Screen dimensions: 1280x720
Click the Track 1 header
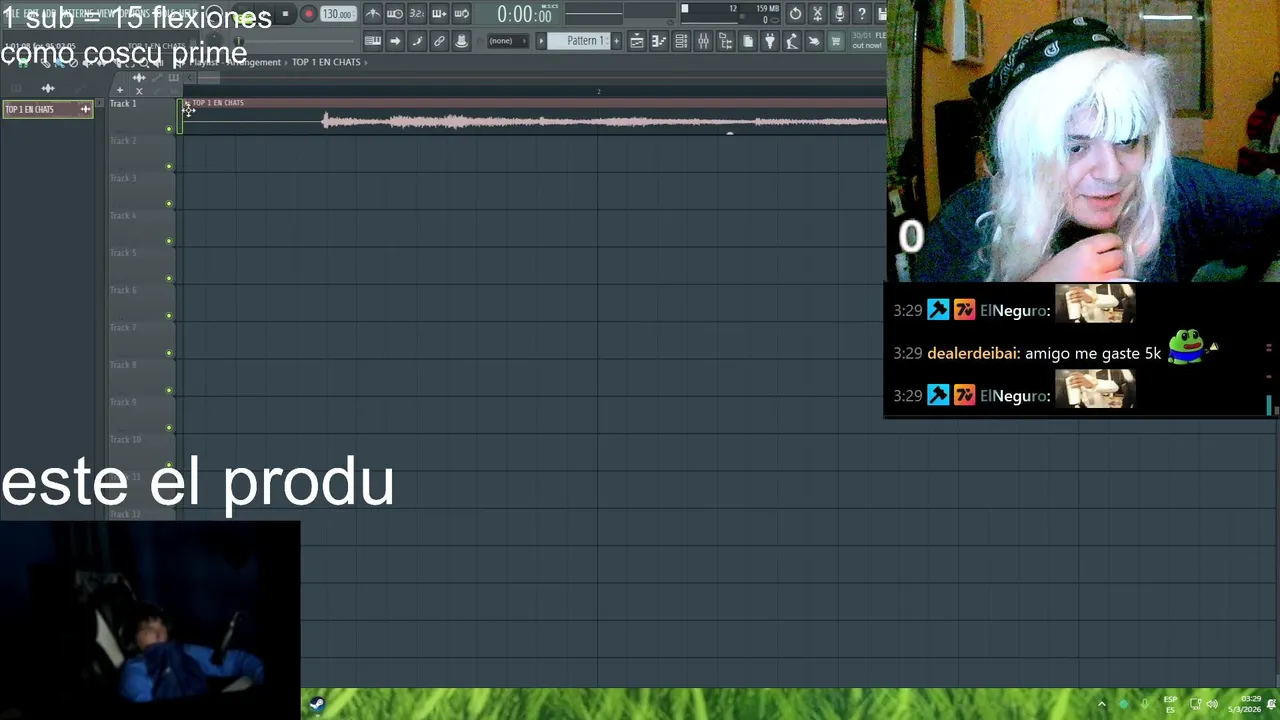(x=140, y=115)
